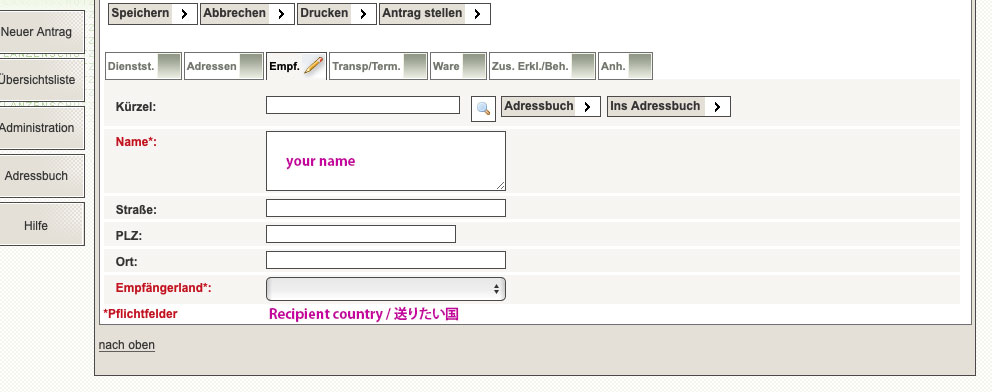Open the Zus. Erkl./Beh. tab
This screenshot has height=392, width=992.
click(x=542, y=66)
